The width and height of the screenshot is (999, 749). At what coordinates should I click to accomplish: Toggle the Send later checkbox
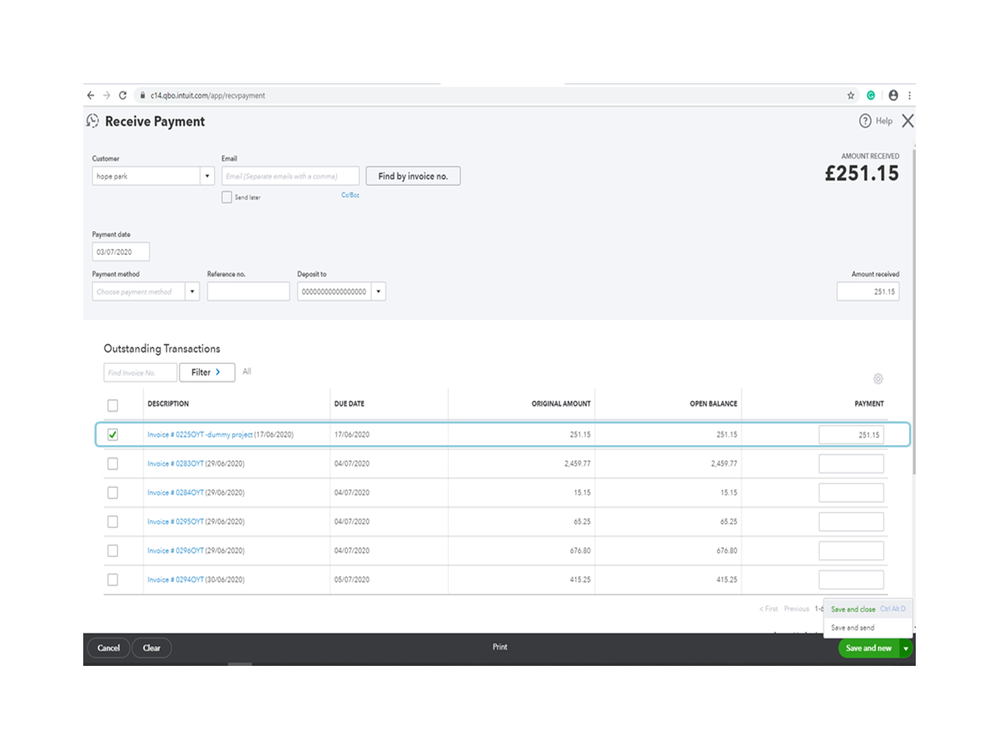[x=227, y=197]
